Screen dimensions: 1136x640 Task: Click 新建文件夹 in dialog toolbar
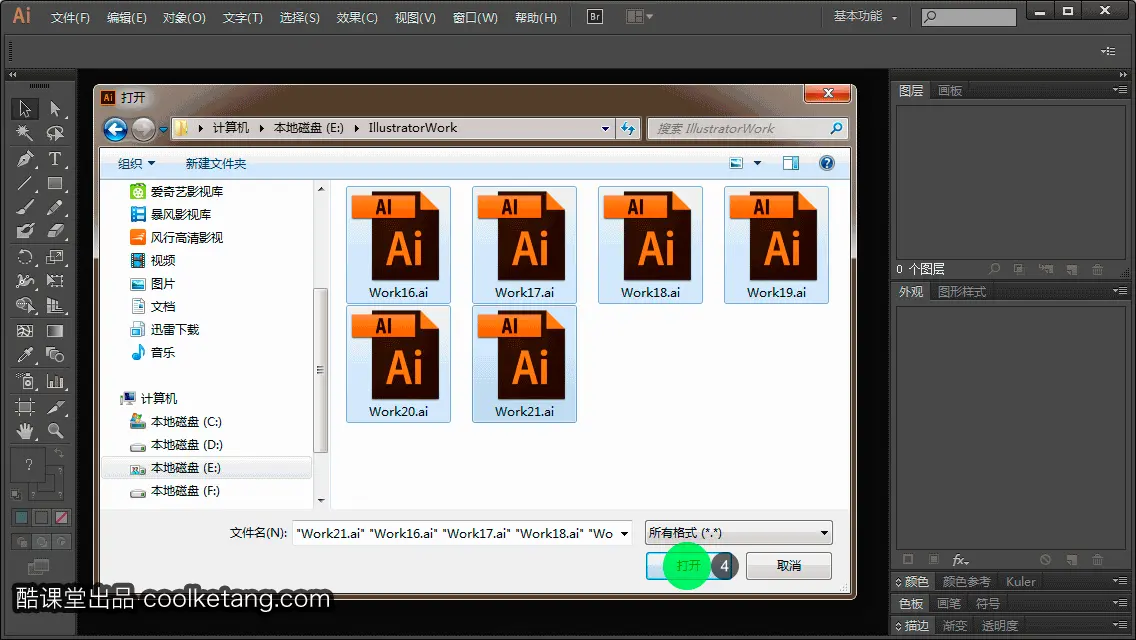click(x=216, y=164)
